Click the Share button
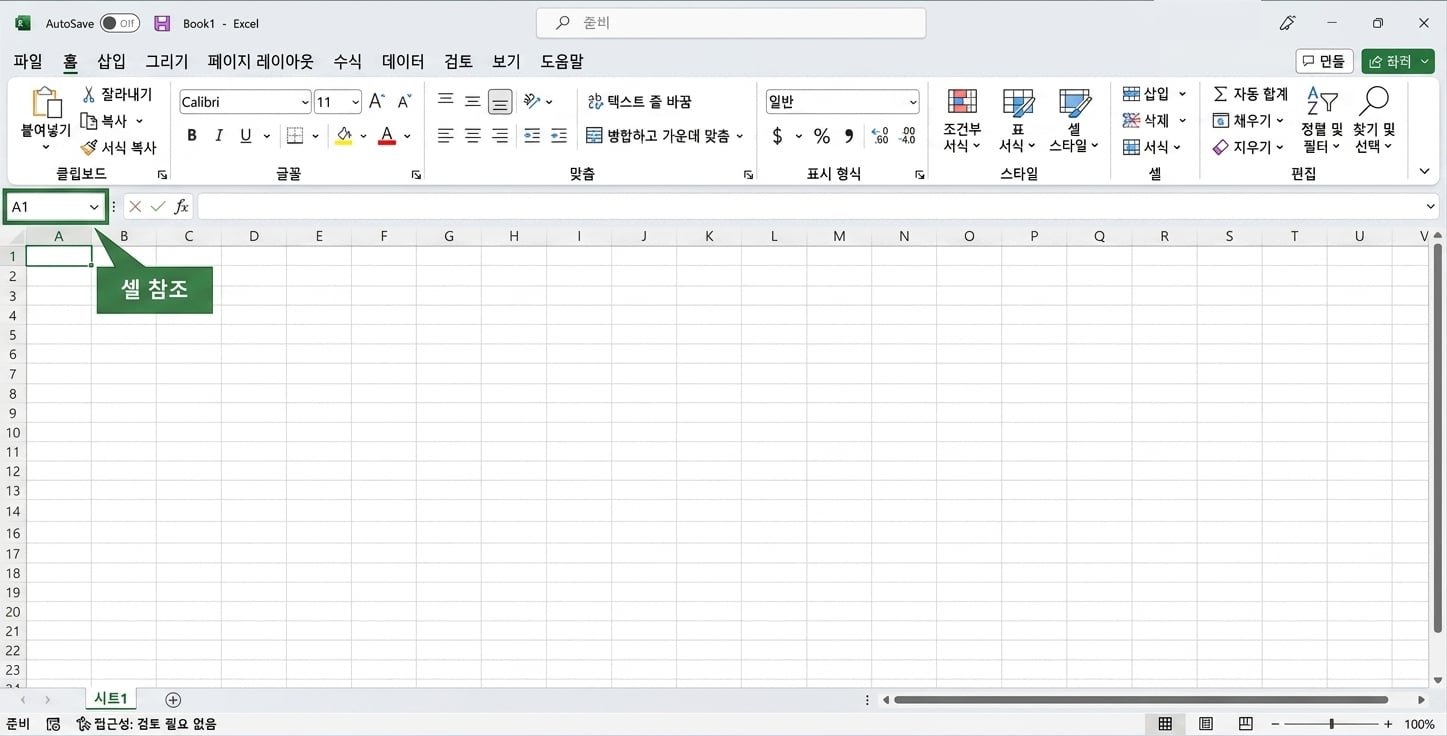 coord(1397,62)
